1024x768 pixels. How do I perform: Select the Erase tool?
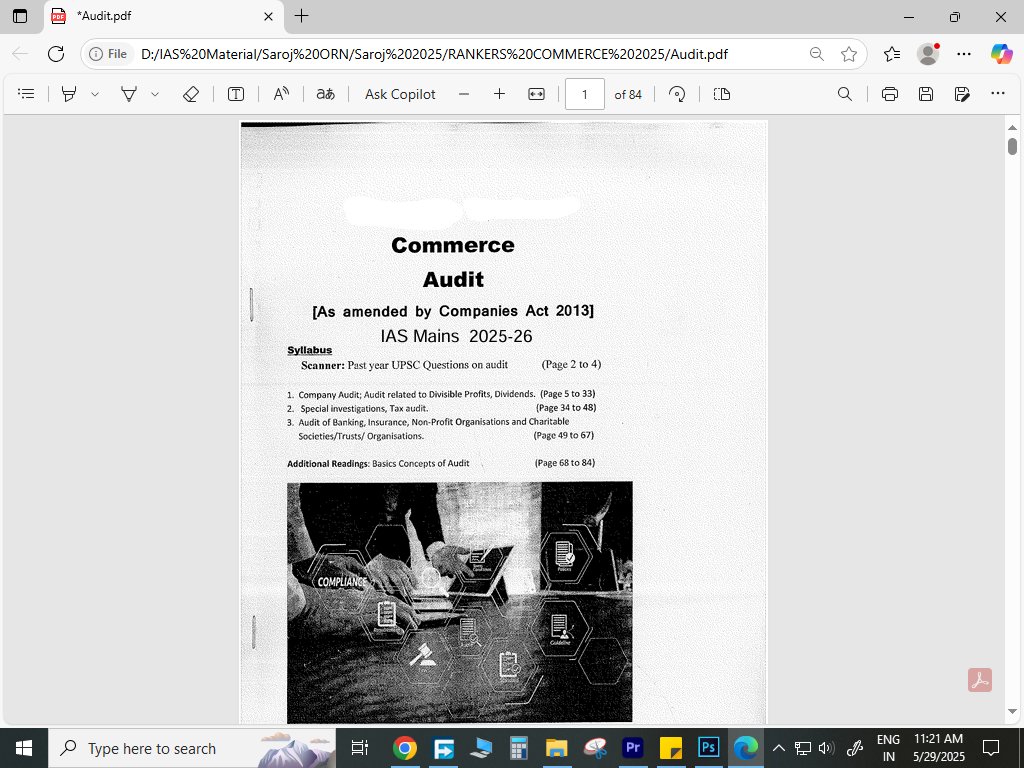point(191,94)
